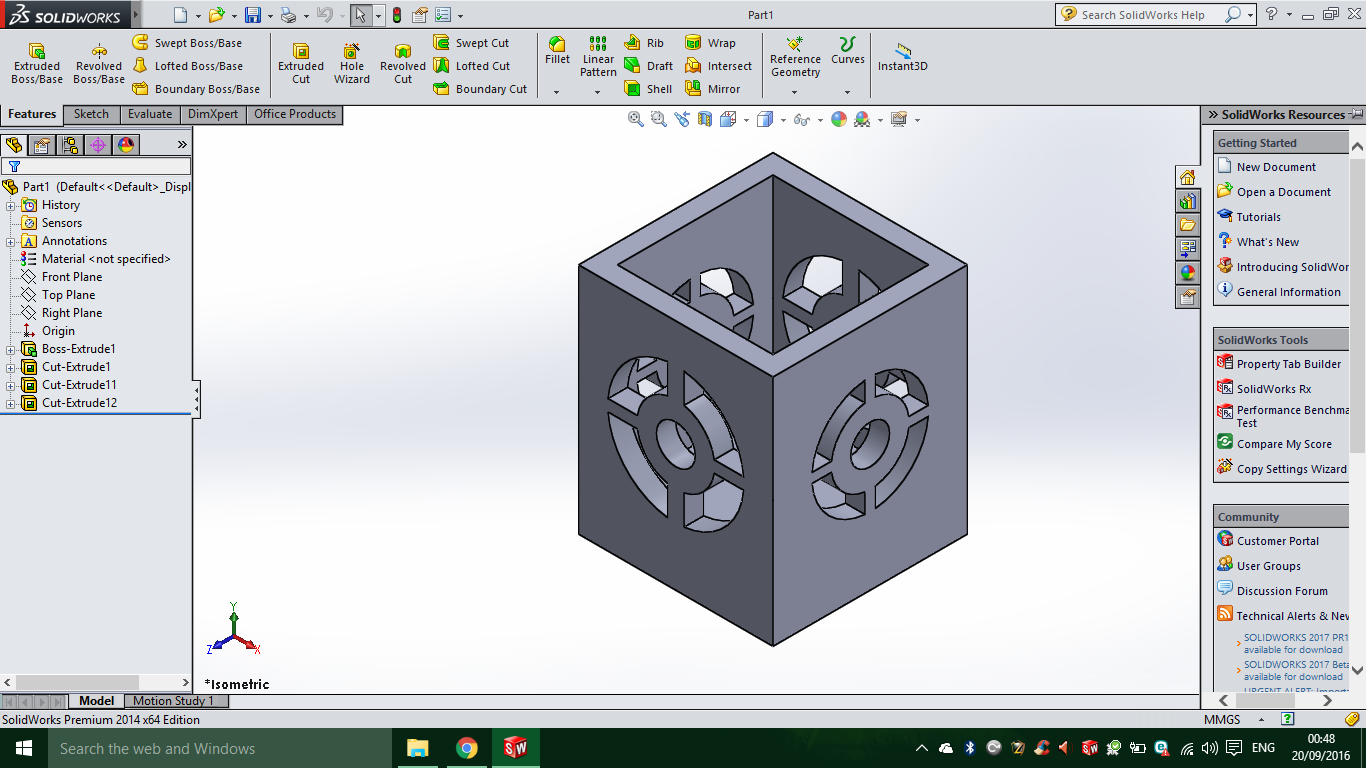Expand the Cut-Extrude1 feature node
Screen dimensions: 1366x768
[x=11, y=368]
